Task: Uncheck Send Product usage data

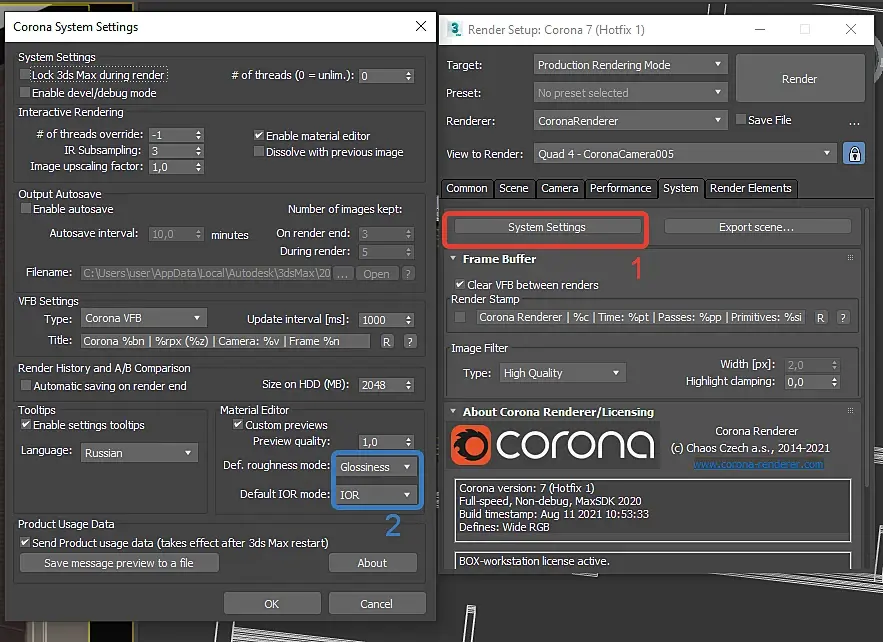Action: point(24,542)
